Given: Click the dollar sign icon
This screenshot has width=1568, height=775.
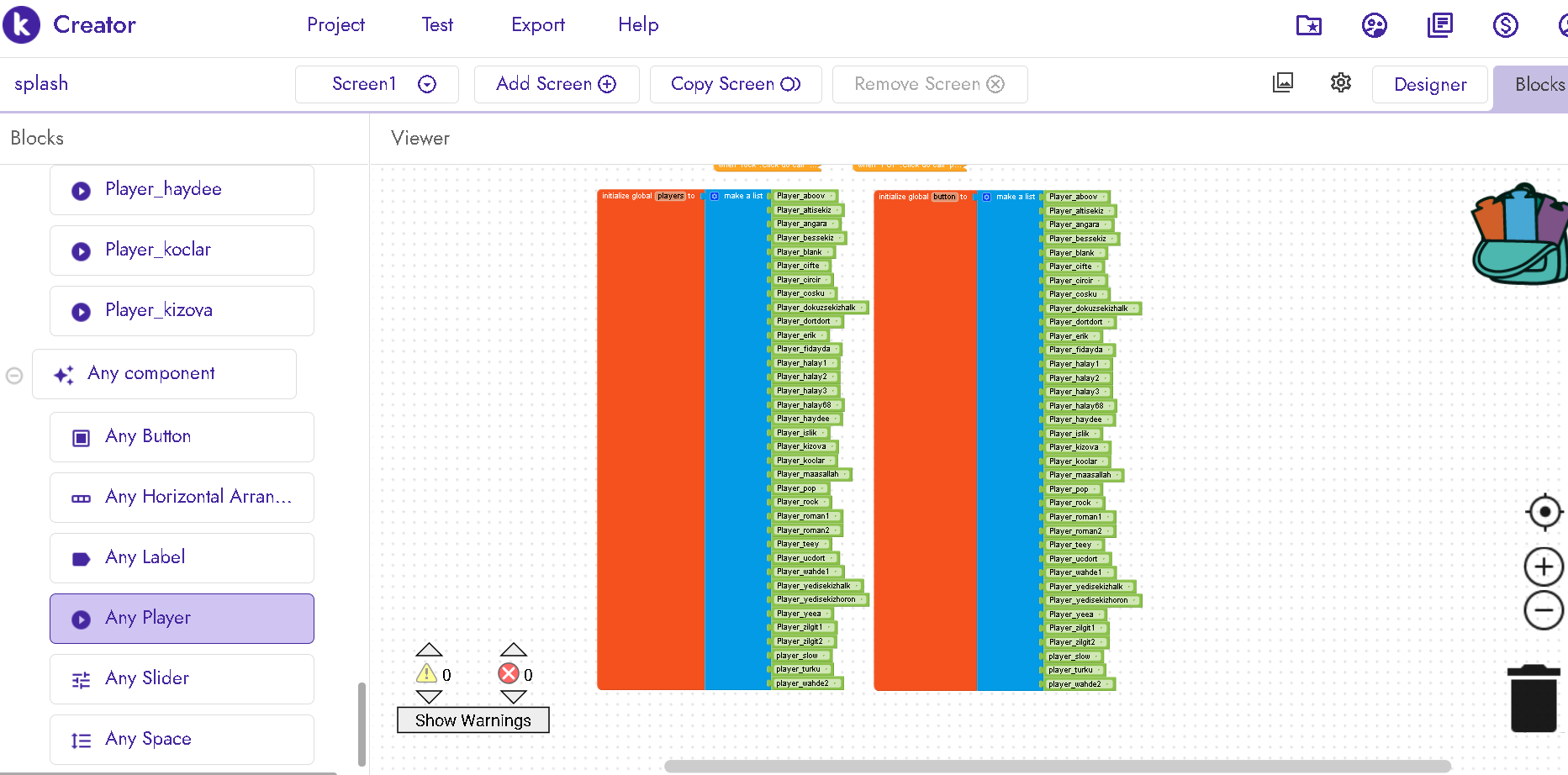Looking at the screenshot, I should click(x=1505, y=25).
